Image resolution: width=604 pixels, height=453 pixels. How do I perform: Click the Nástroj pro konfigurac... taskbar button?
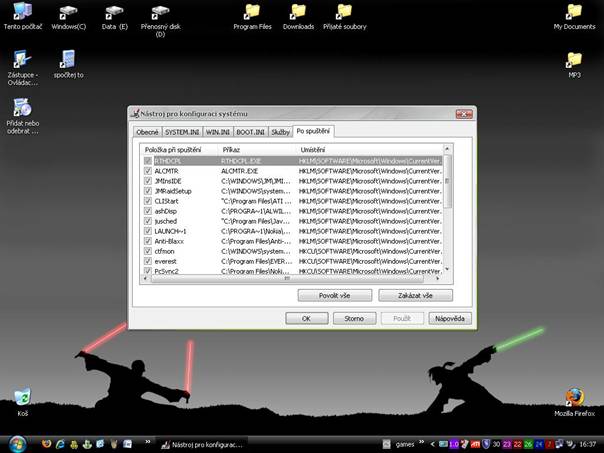[x=202, y=445]
